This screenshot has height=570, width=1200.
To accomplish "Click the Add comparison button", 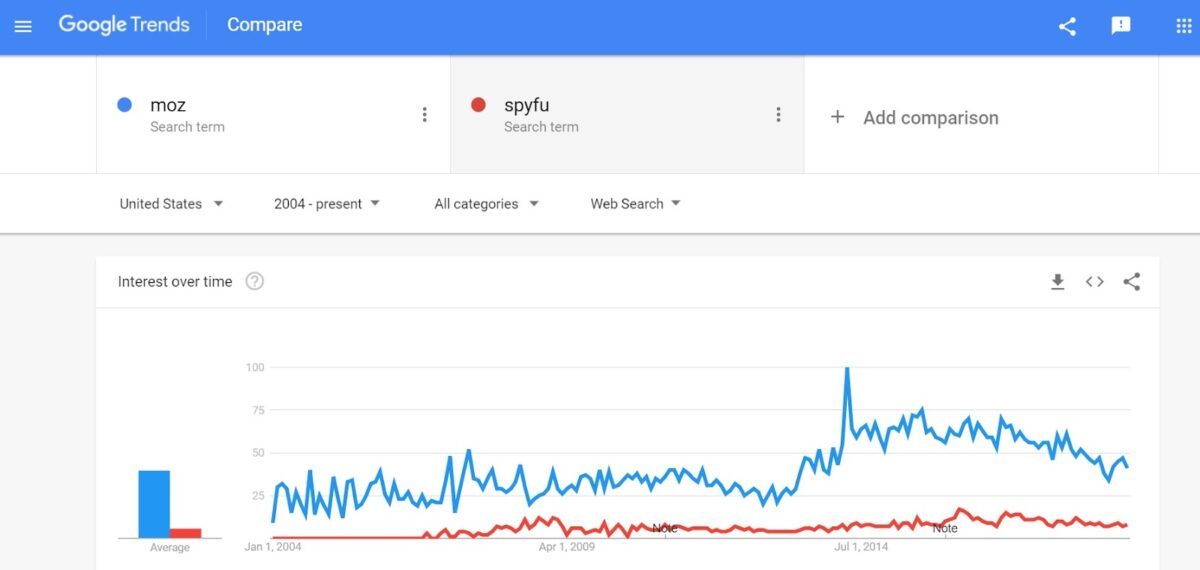I will click(915, 118).
